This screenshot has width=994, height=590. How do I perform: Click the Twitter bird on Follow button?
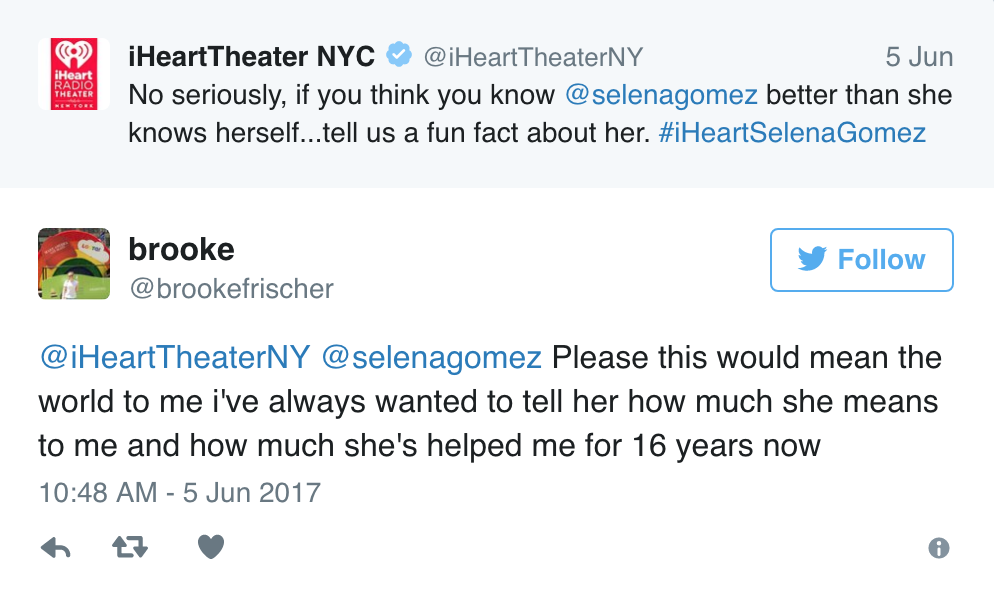(813, 260)
